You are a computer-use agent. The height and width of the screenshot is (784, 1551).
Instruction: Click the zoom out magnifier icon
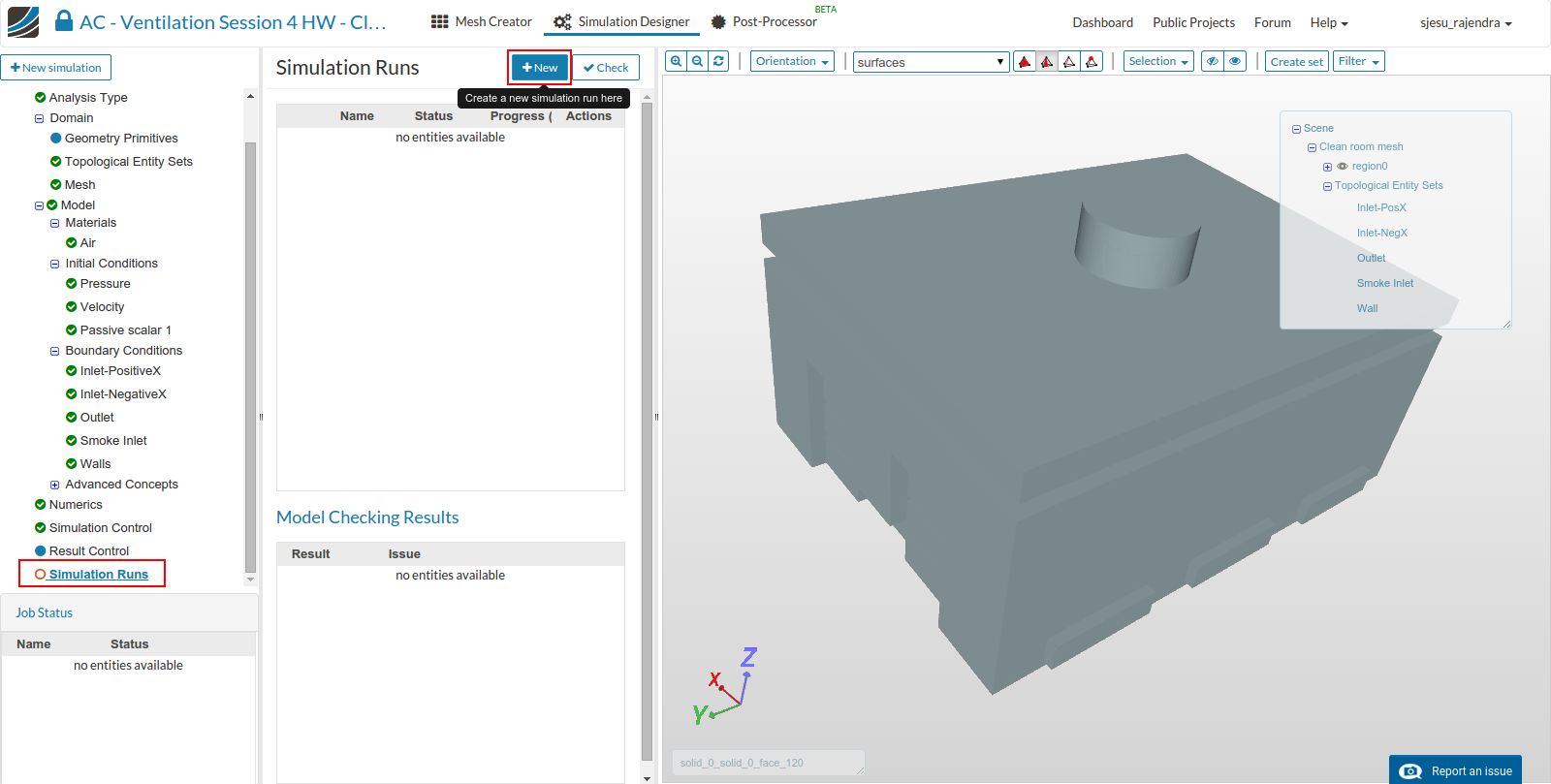(698, 61)
